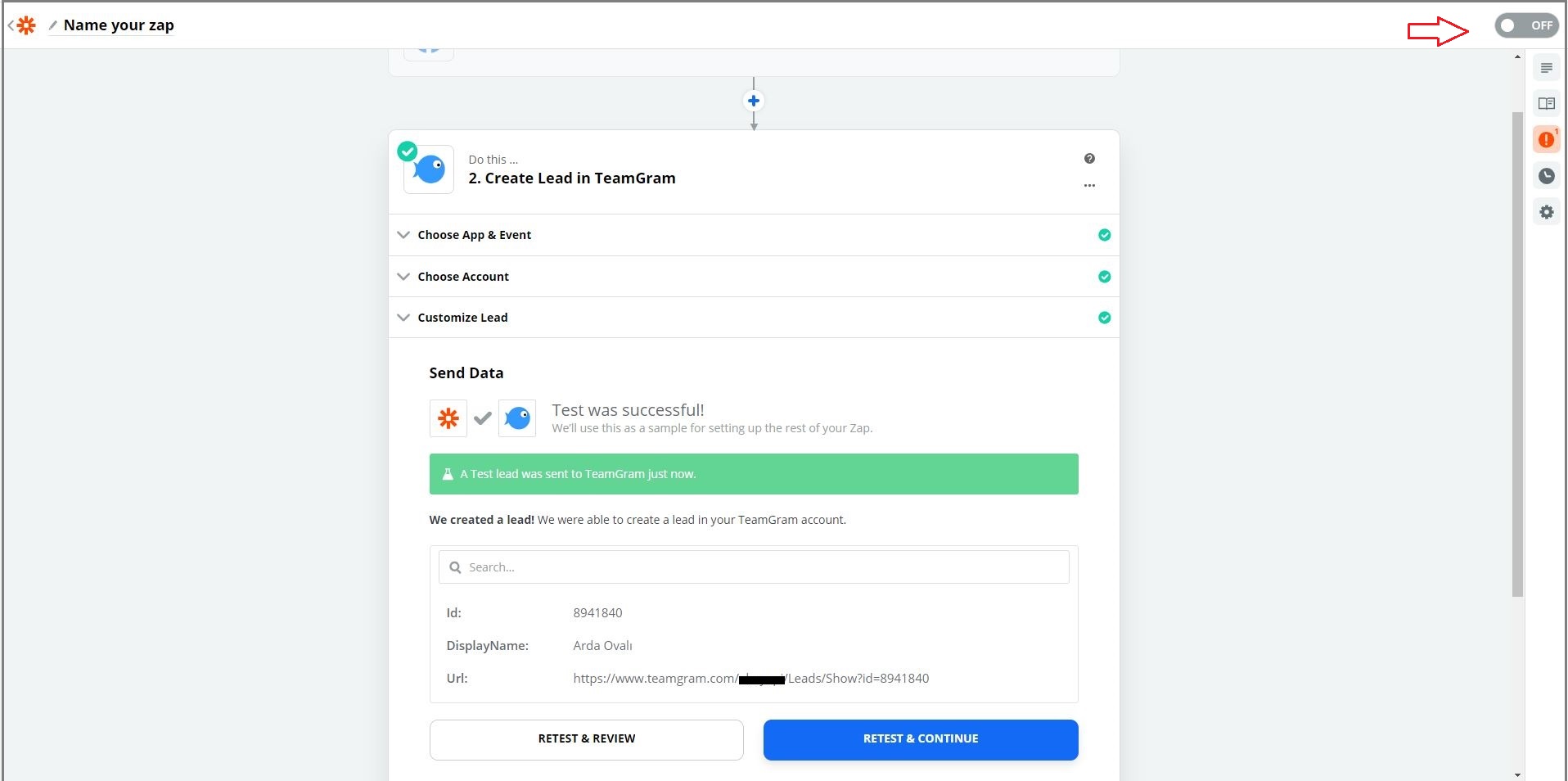
Task: Click pencil icon to rename zap
Action: point(53,25)
